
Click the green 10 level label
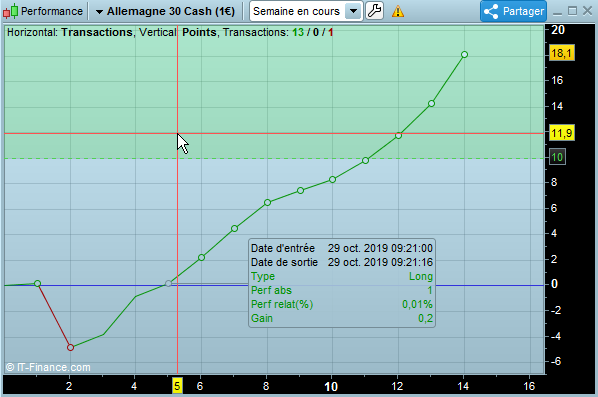tap(557, 157)
